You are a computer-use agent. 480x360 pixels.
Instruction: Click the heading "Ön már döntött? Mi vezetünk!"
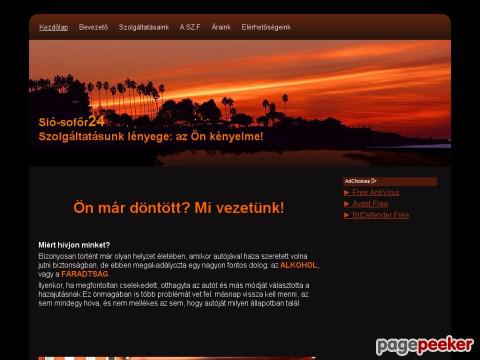click(x=179, y=208)
